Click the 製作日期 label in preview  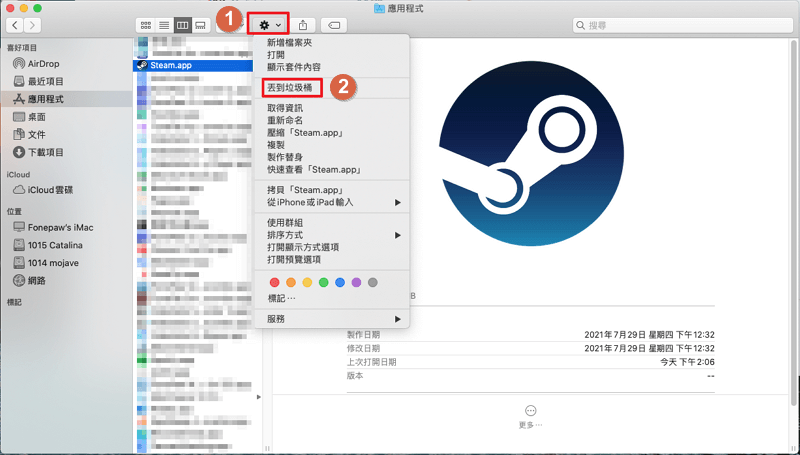(363, 335)
